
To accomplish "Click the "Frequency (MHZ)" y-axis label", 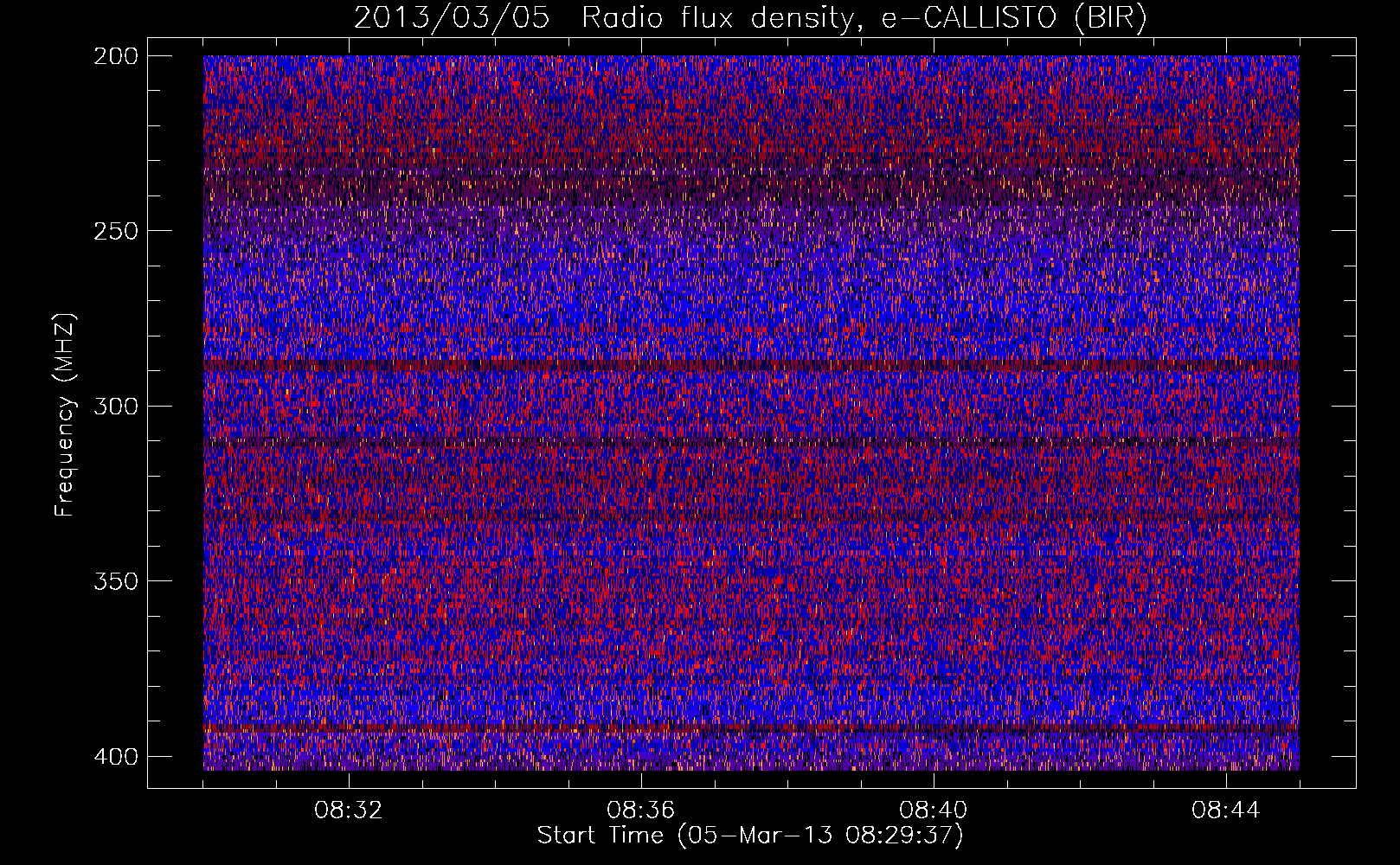I will pyautogui.click(x=66, y=414).
